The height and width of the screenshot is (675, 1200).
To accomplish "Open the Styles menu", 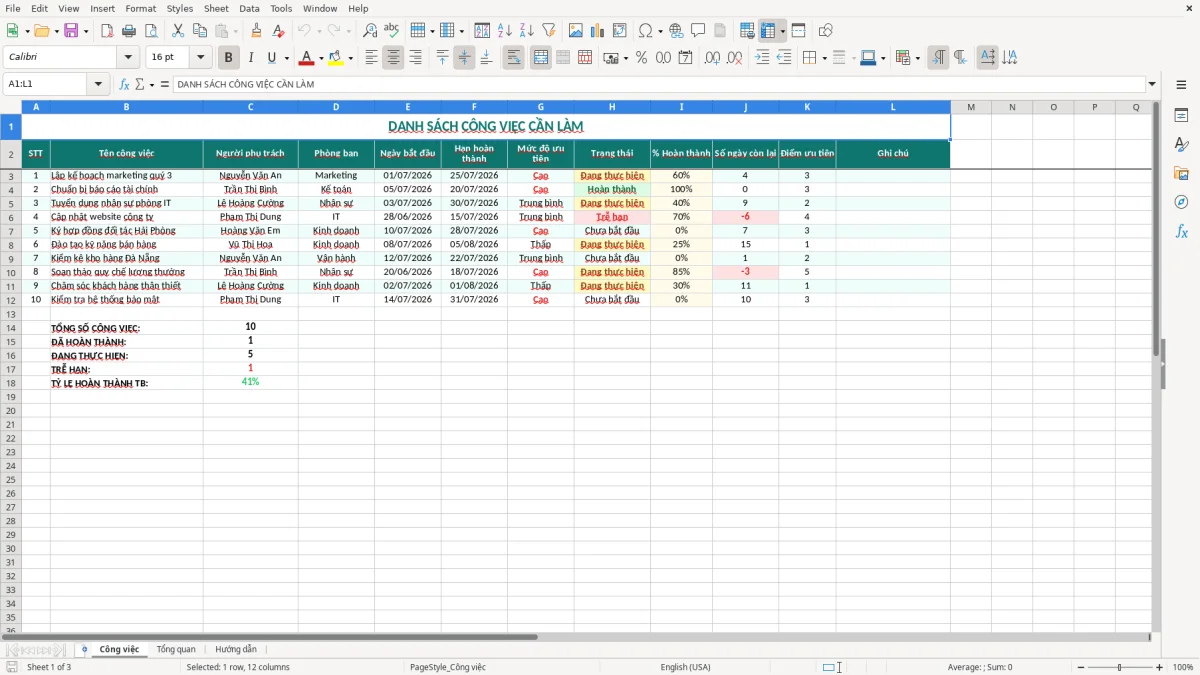I will 180,8.
